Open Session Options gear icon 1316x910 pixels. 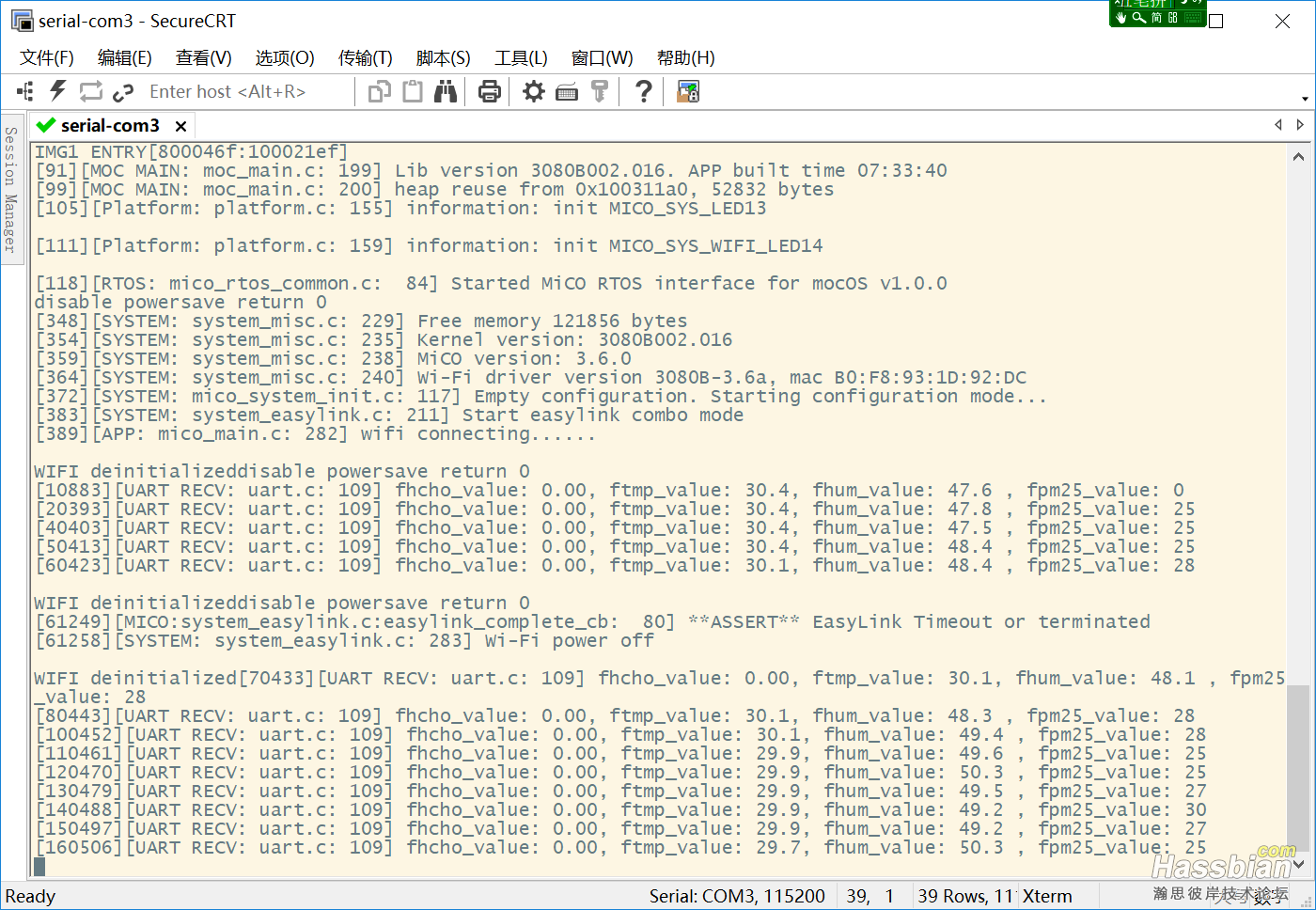534,91
